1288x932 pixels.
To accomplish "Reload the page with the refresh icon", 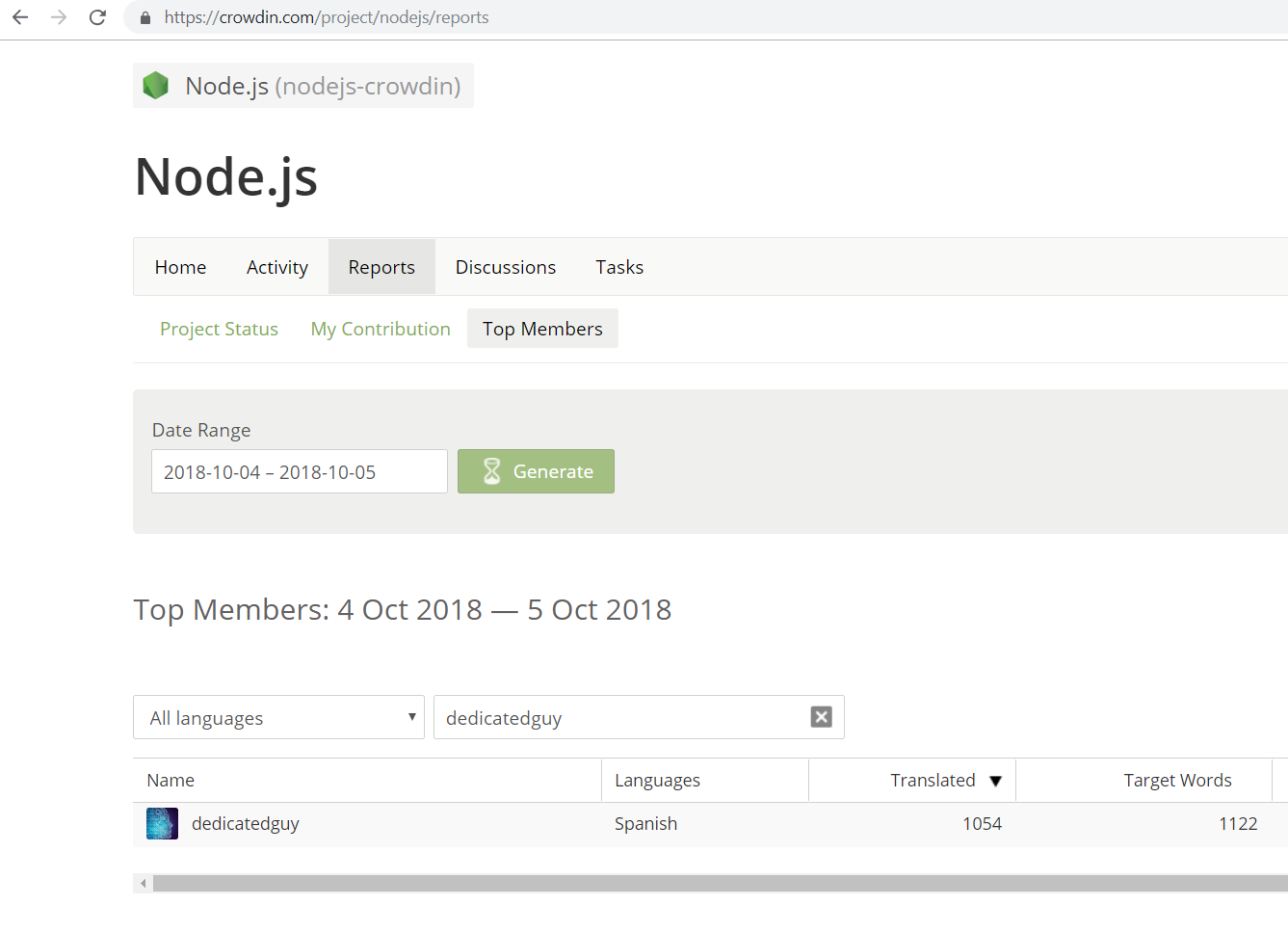I will click(x=97, y=17).
